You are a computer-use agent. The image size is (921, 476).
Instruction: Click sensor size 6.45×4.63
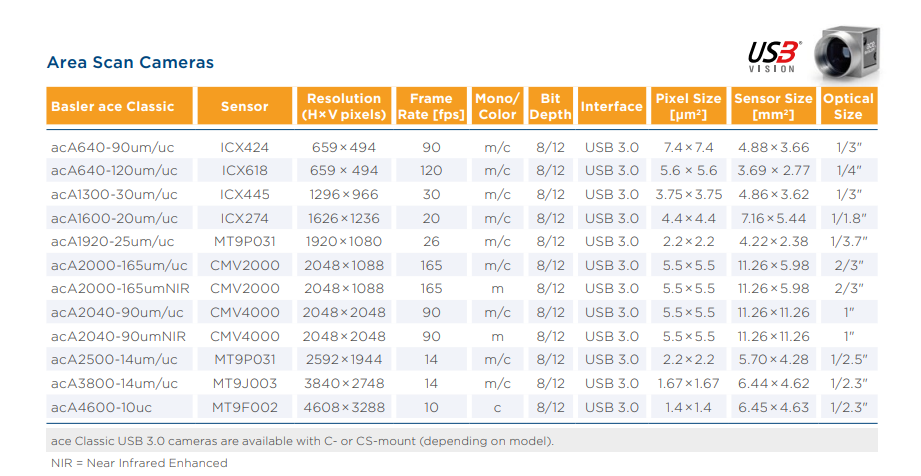coord(774,407)
